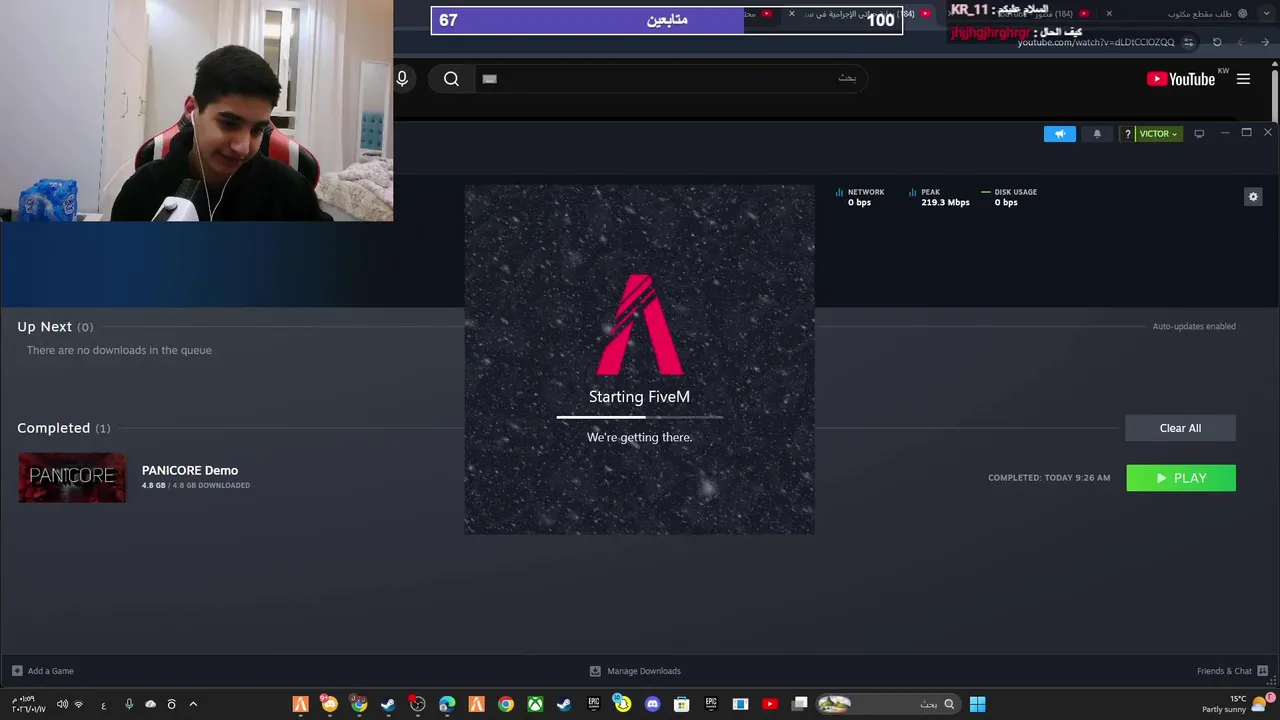Click the Steam Big Picture monitor icon
Image resolution: width=1280 pixels, height=720 pixels.
(1199, 133)
